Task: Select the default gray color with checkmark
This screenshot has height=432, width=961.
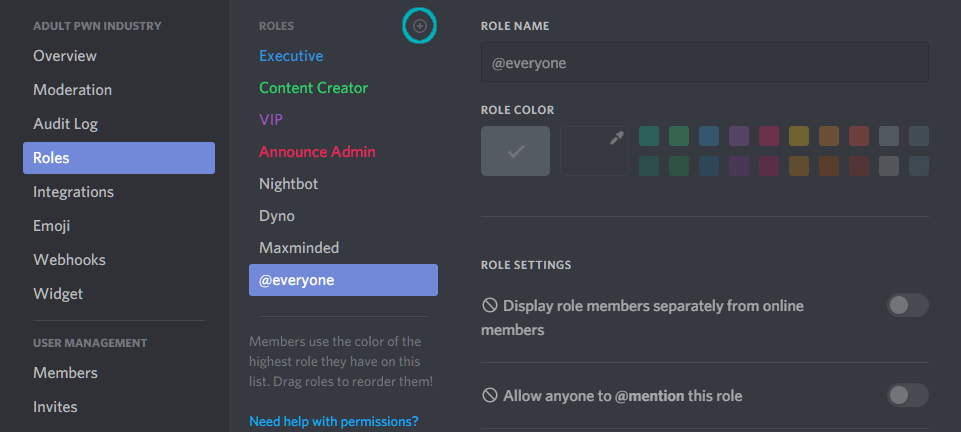Action: click(515, 151)
